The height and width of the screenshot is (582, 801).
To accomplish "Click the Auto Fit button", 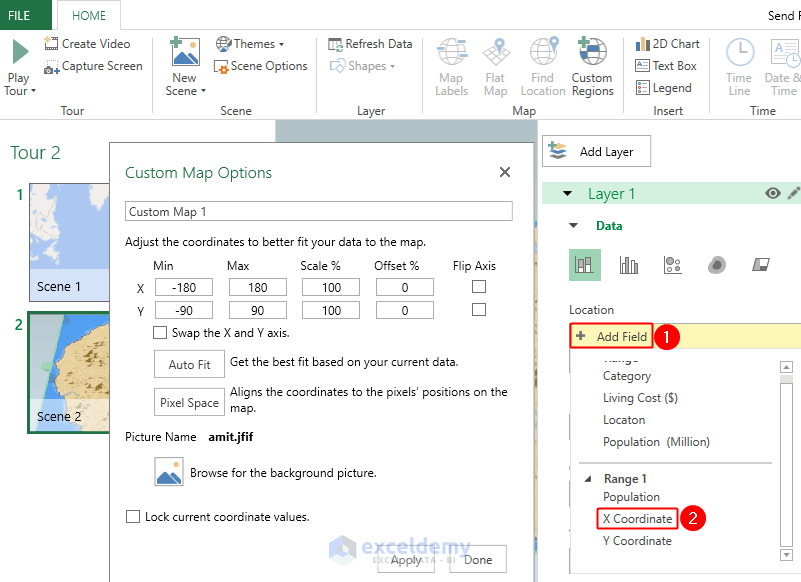I will tap(189, 364).
